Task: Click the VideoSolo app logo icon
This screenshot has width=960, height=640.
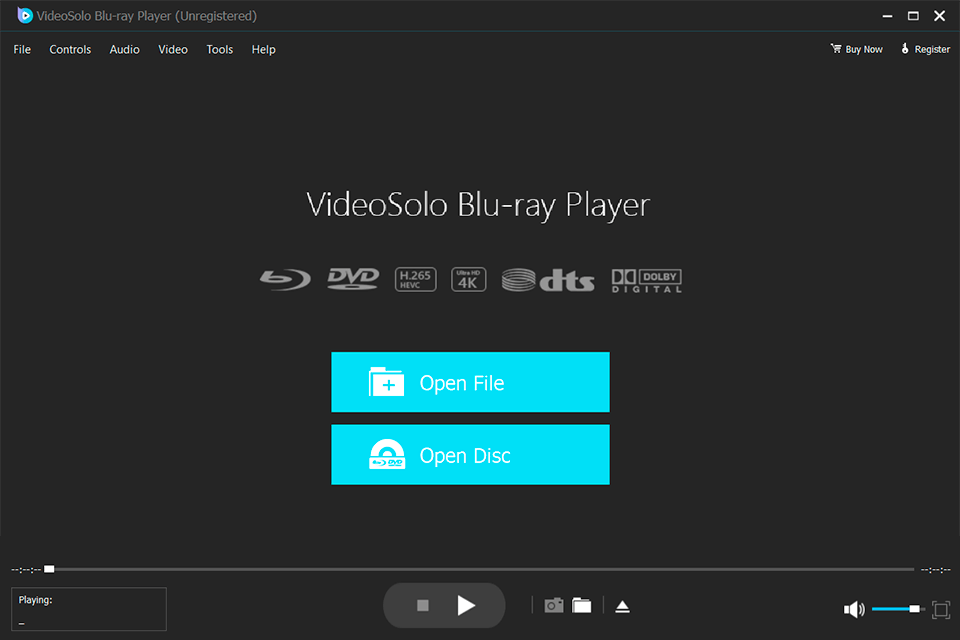Action: pyautogui.click(x=25, y=16)
